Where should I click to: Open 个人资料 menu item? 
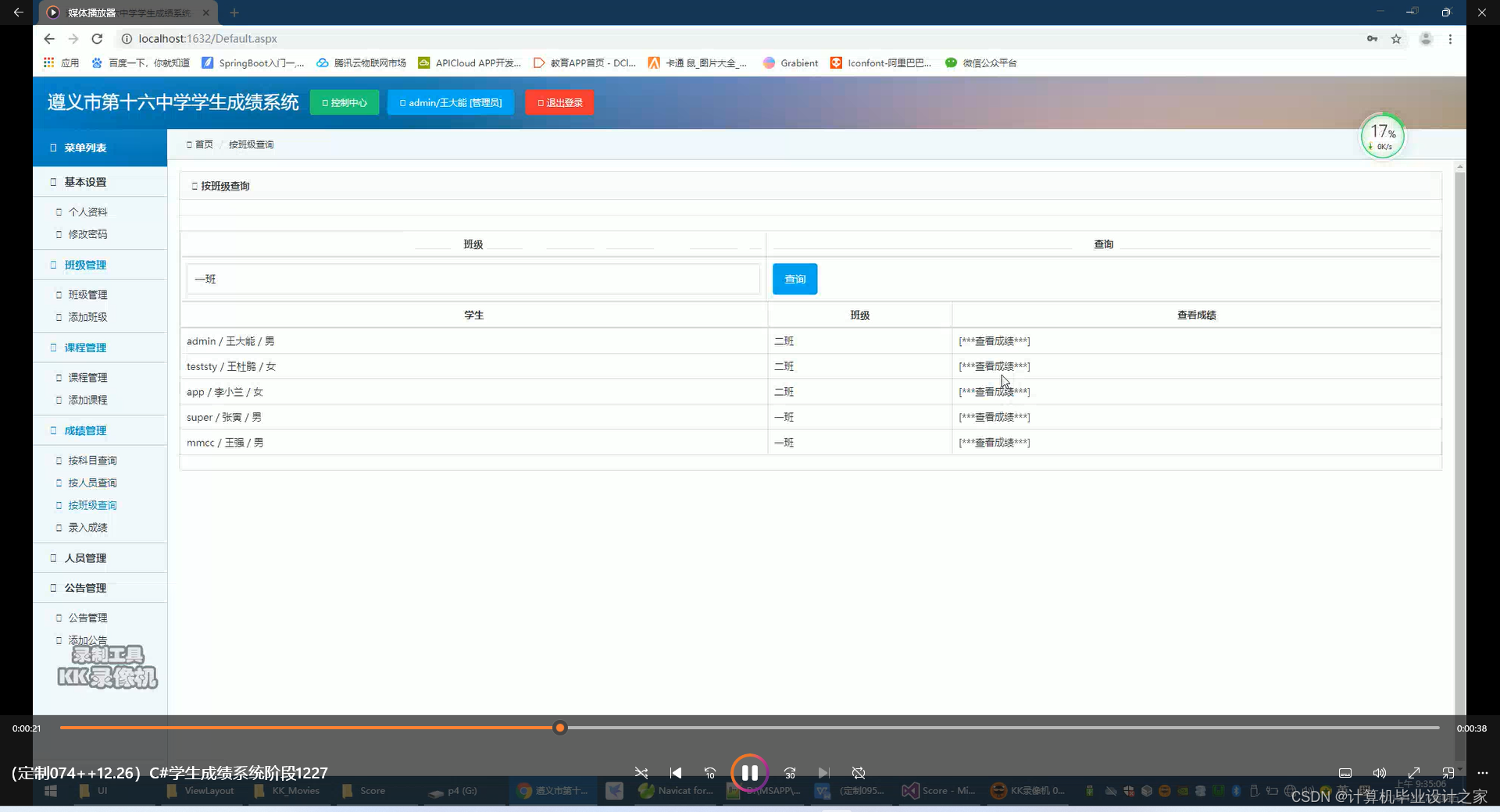(87, 212)
